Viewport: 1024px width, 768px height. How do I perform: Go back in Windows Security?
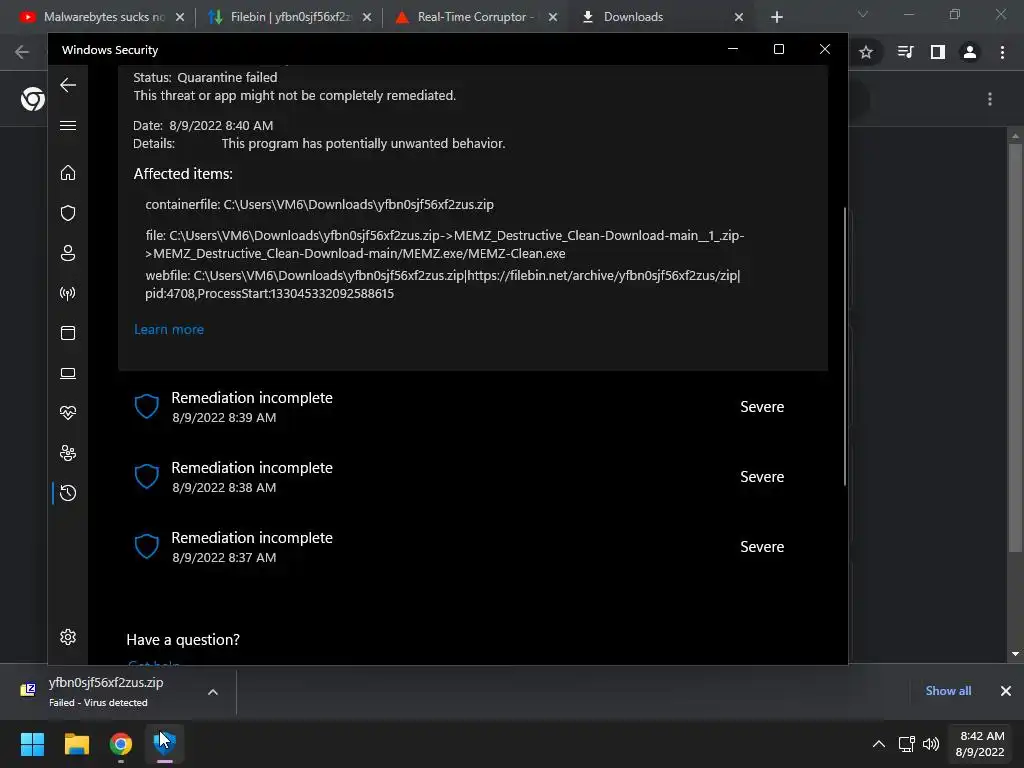(68, 85)
